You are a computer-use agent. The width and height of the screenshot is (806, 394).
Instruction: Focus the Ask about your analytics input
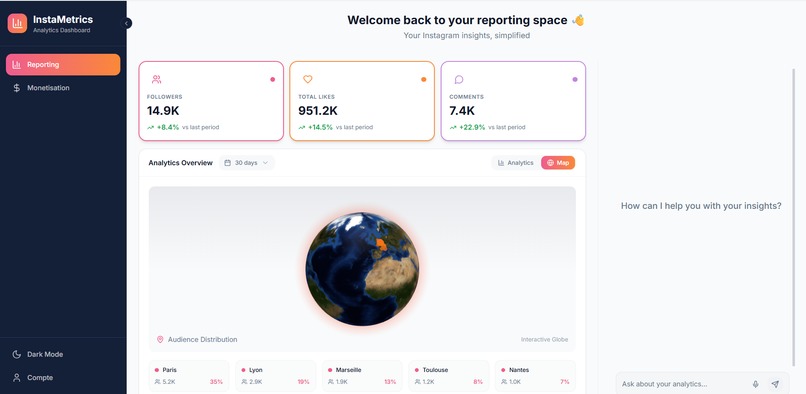pos(684,384)
